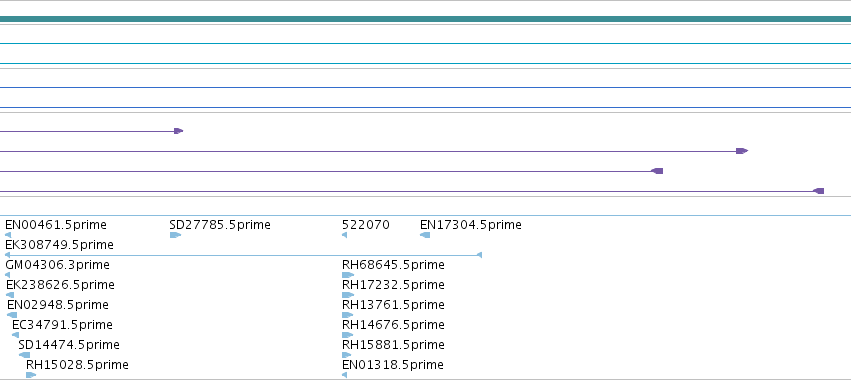Select the EN17304.5prime arrow glyph

coord(425,235)
